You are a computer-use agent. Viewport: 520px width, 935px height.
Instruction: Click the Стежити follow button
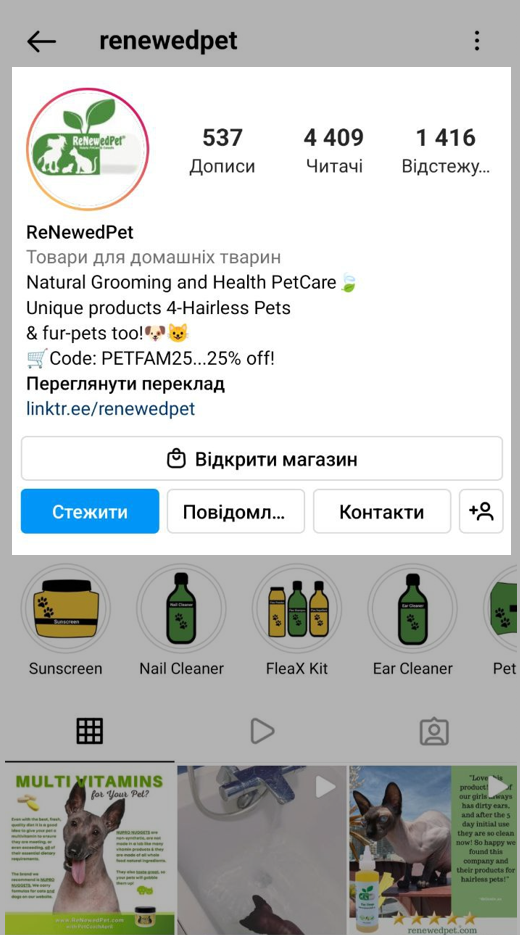(x=90, y=511)
